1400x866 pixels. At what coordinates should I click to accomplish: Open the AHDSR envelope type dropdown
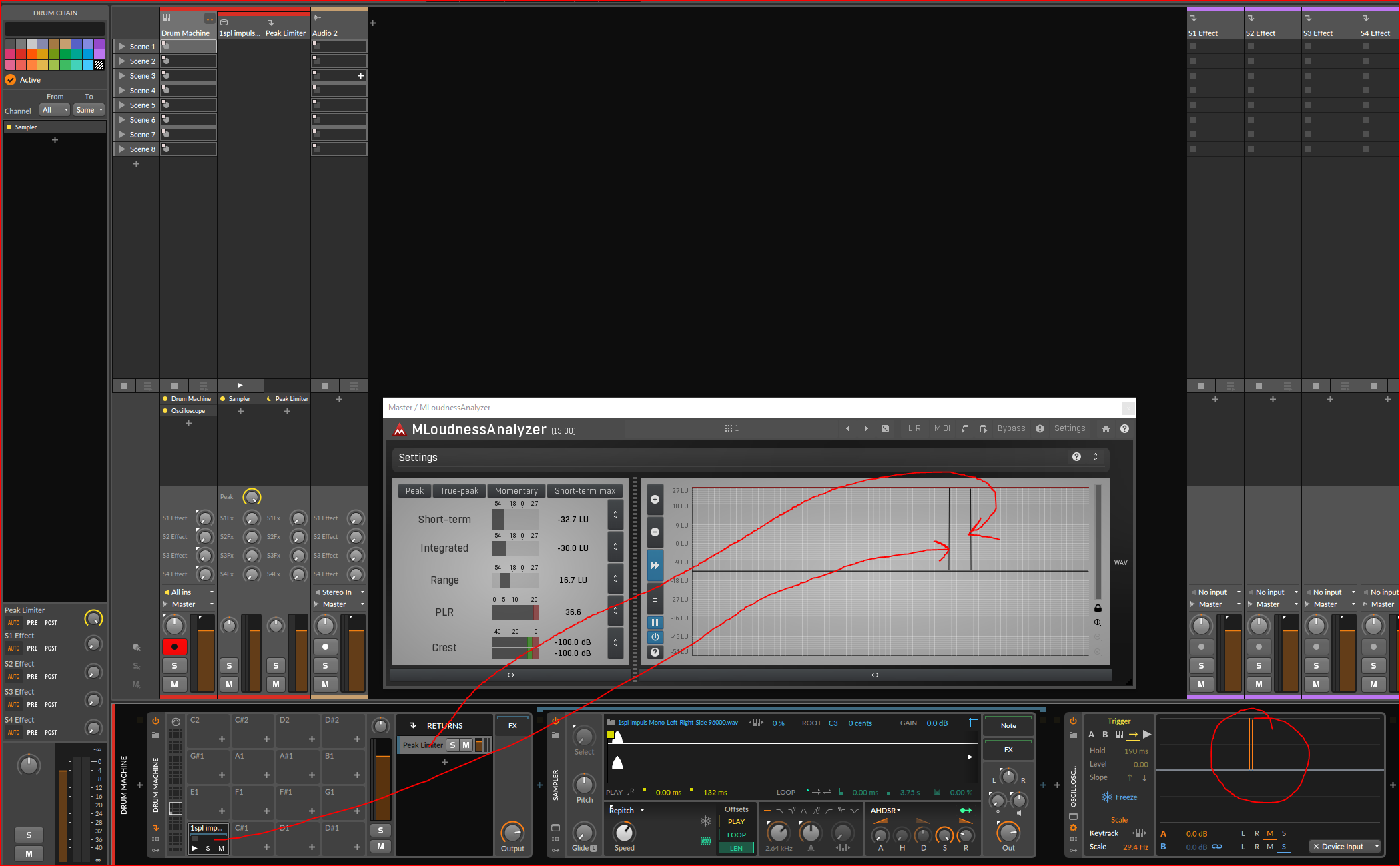[886, 811]
